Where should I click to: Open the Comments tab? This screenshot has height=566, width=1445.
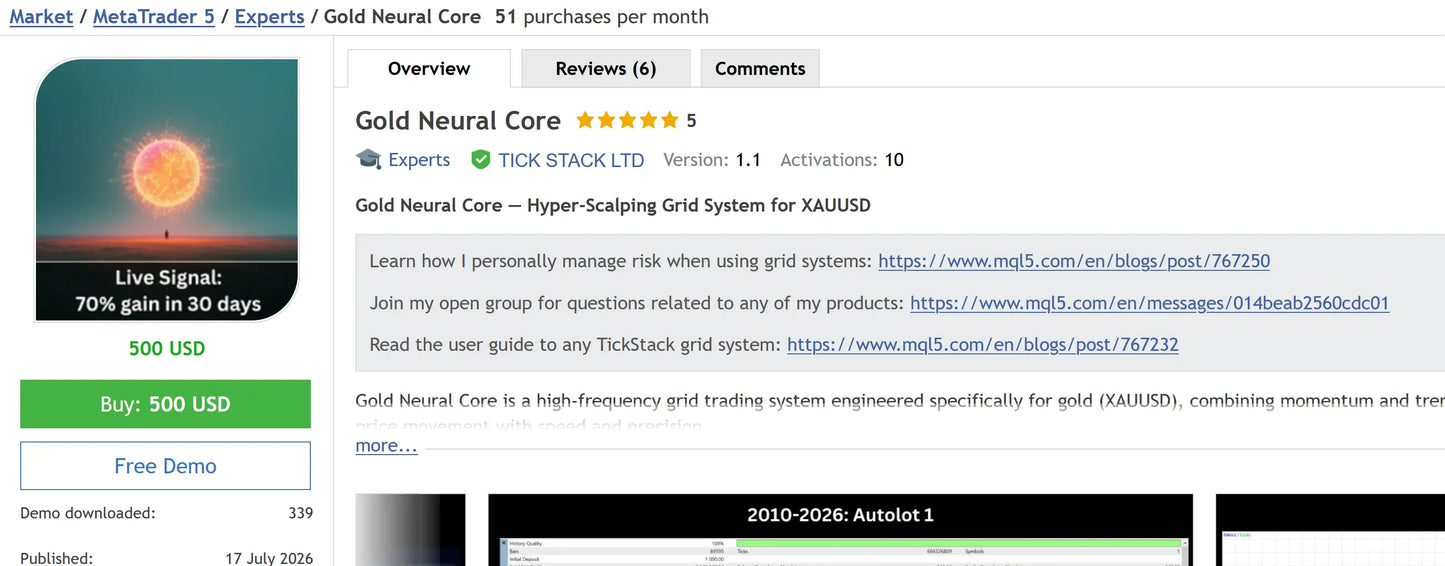760,69
